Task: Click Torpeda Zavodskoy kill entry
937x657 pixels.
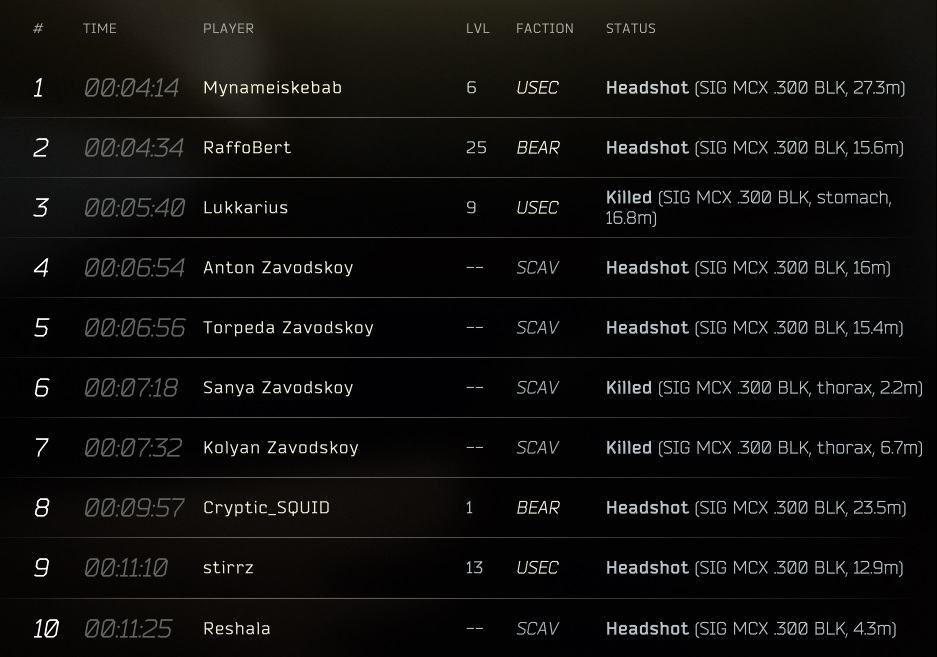Action: (468, 328)
